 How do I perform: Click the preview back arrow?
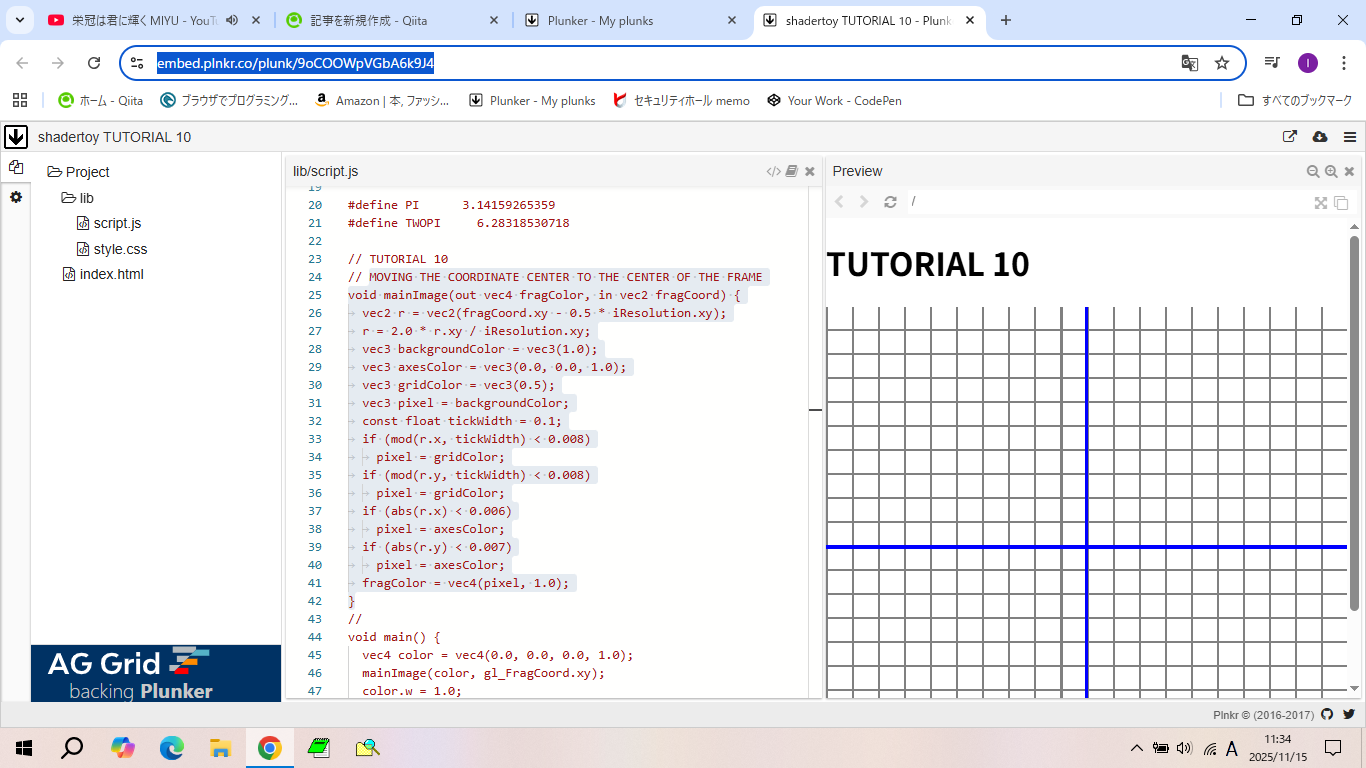[x=839, y=202]
